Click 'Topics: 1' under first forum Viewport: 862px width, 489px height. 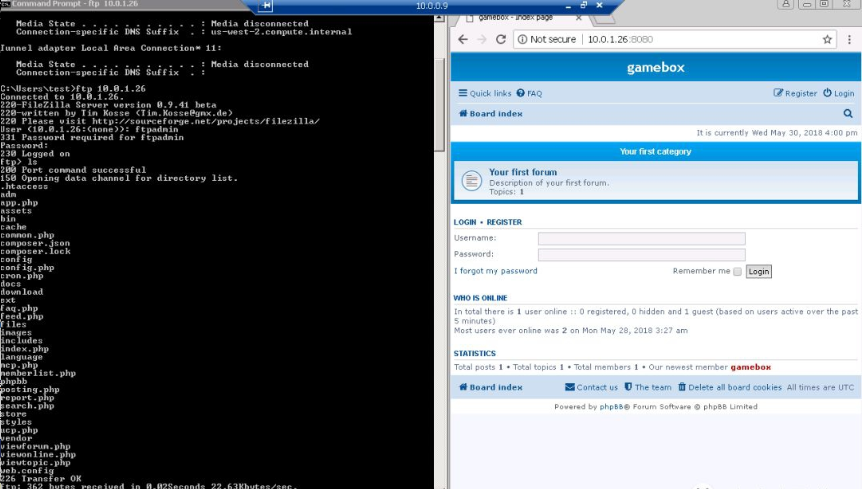click(506, 192)
